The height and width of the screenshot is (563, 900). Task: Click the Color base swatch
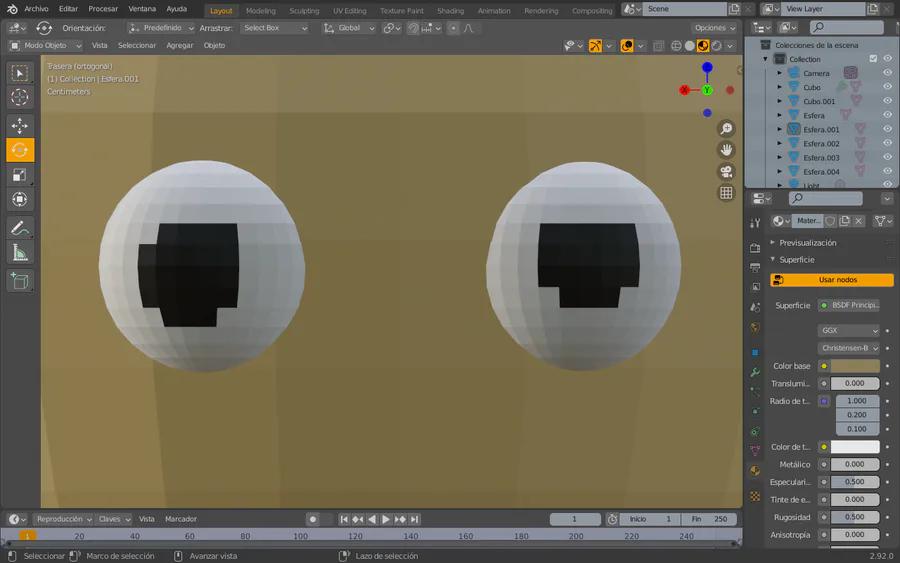click(855, 366)
